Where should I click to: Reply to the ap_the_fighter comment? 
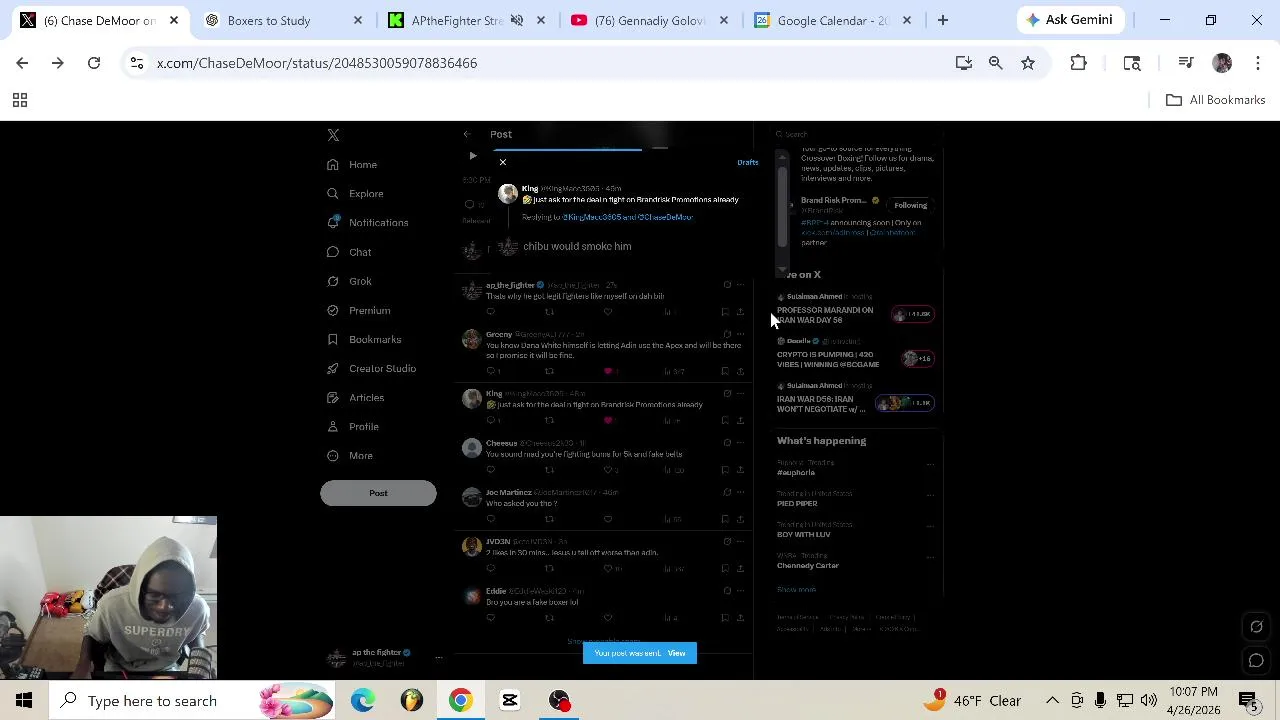[490, 312]
